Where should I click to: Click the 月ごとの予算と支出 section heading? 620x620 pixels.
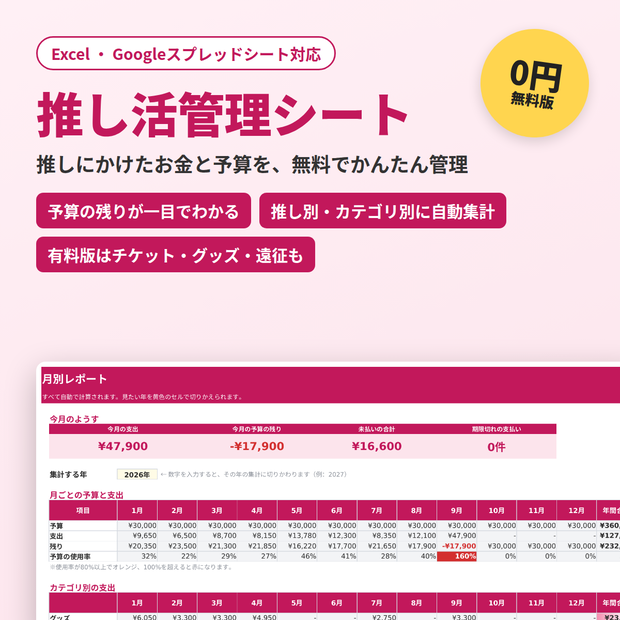(86, 495)
